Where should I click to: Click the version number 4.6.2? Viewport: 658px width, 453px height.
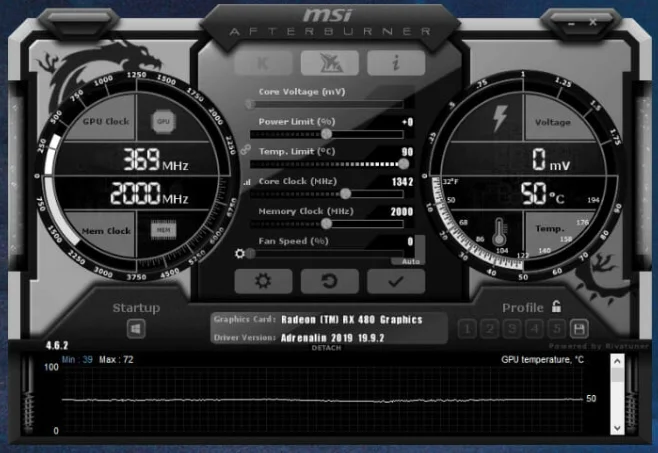click(x=57, y=346)
